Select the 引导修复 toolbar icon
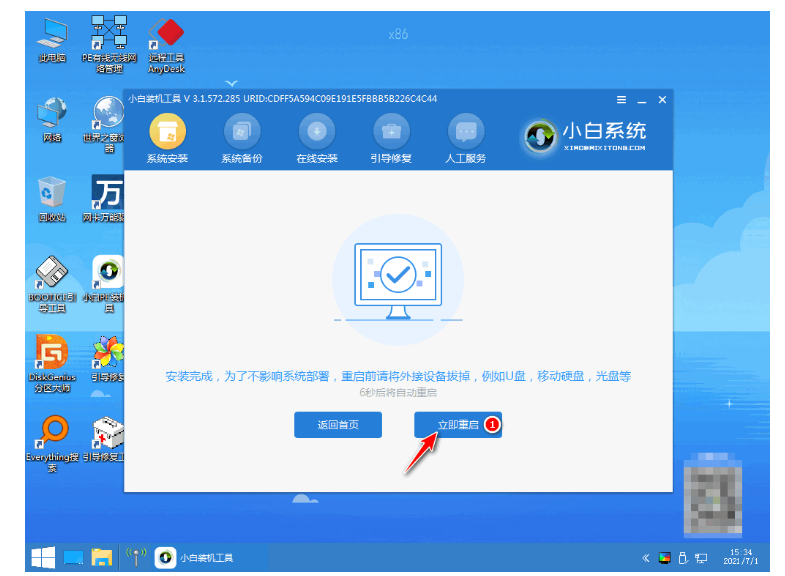785x576 pixels. pyautogui.click(x=391, y=132)
